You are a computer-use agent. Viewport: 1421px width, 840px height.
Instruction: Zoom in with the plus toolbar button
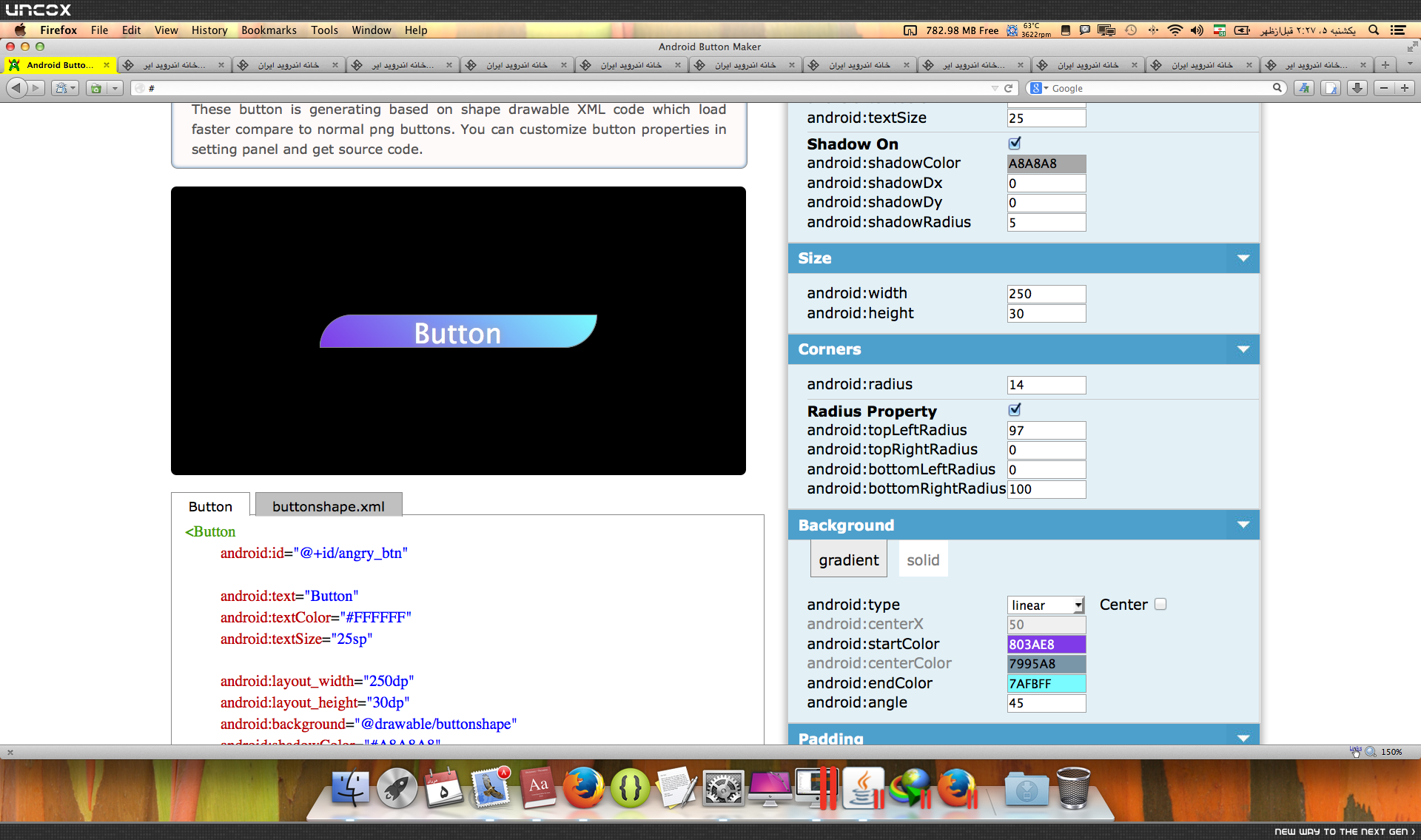point(1404,88)
